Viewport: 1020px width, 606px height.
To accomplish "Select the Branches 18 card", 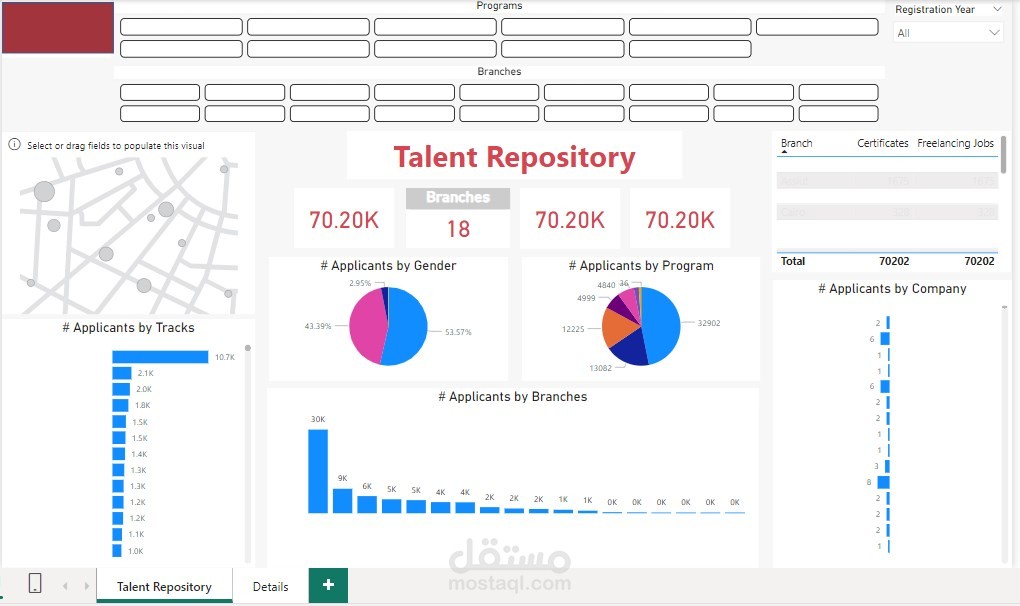I will tap(458, 218).
